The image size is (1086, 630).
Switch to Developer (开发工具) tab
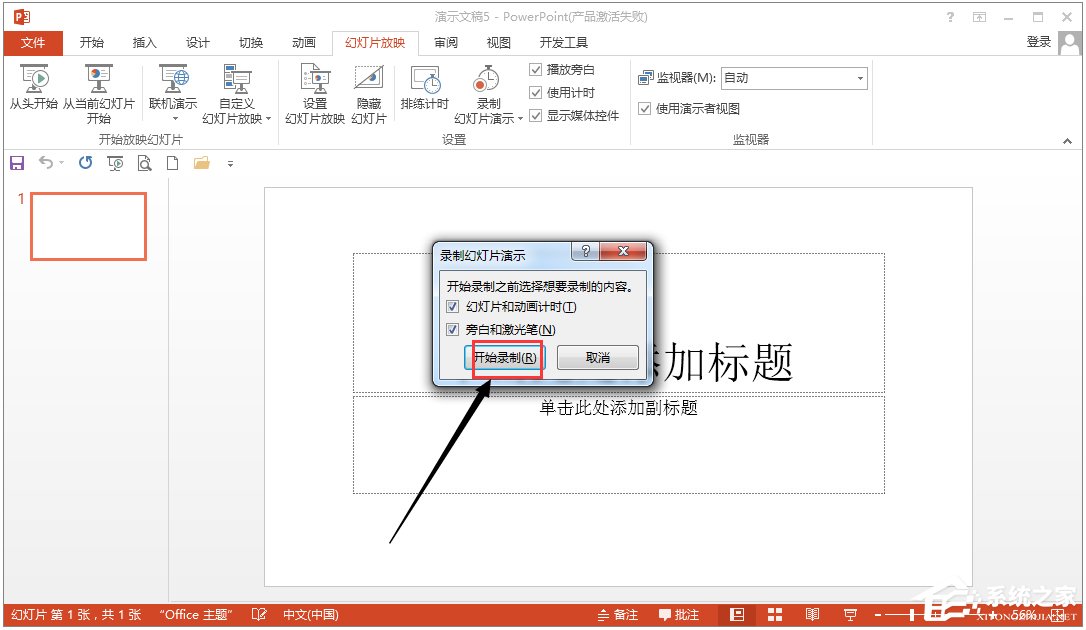tap(564, 43)
